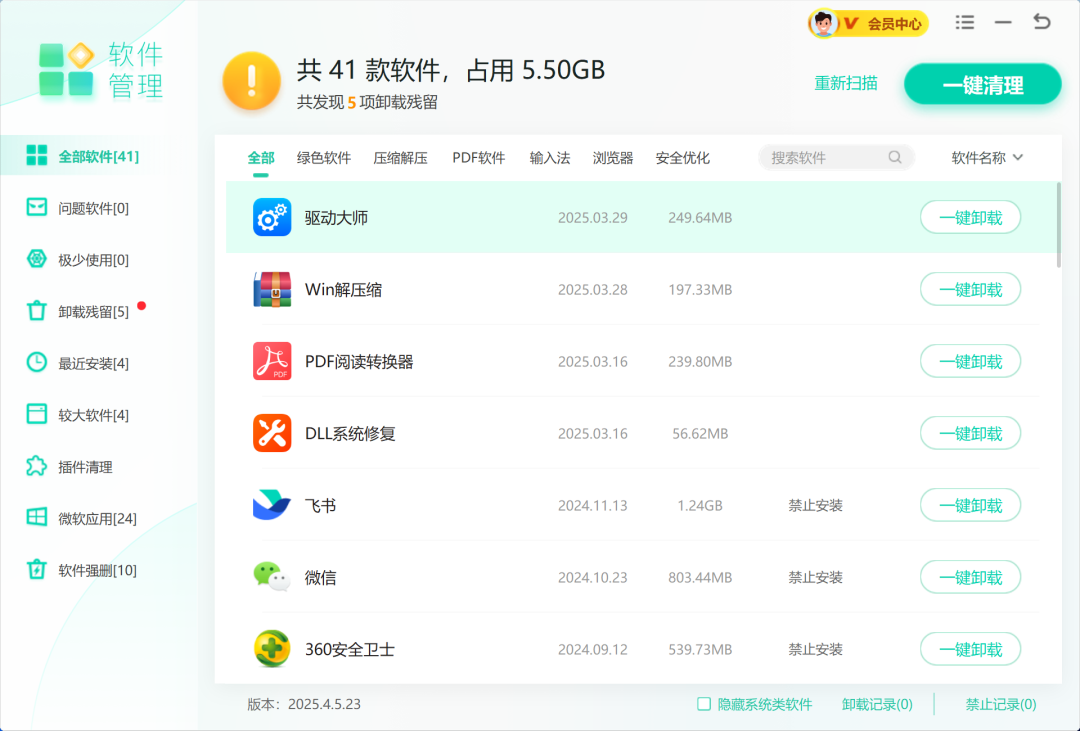
Task: Switch to the 全部 tab
Action: (x=261, y=158)
